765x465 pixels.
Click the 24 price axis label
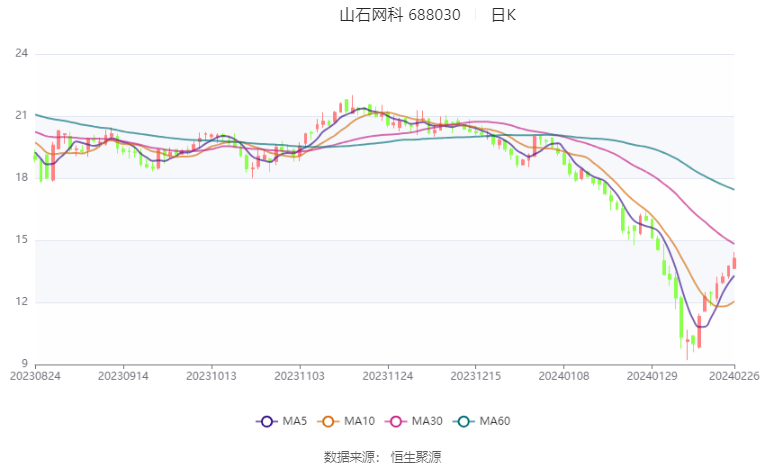[21, 53]
